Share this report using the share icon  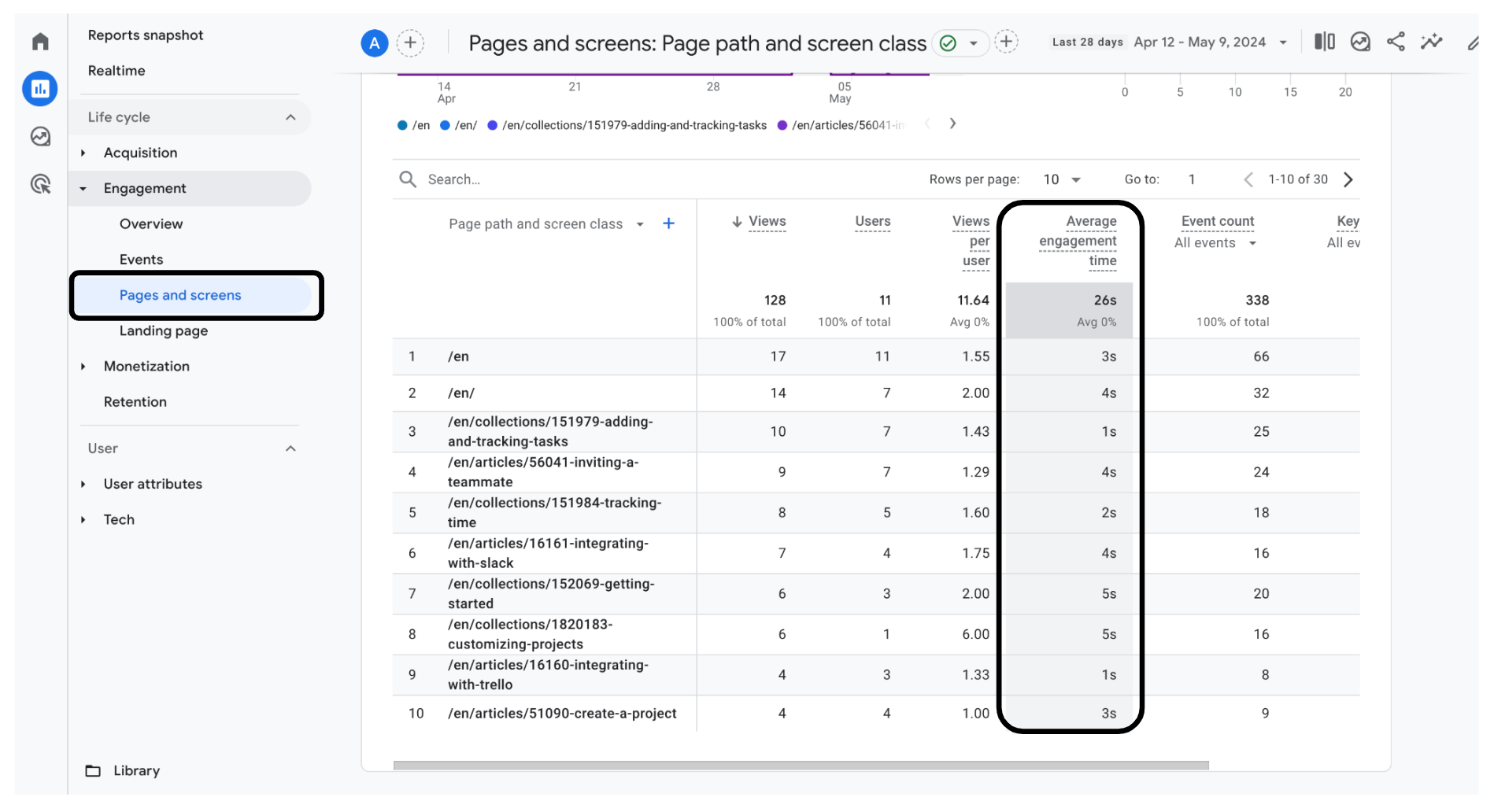point(1396,42)
